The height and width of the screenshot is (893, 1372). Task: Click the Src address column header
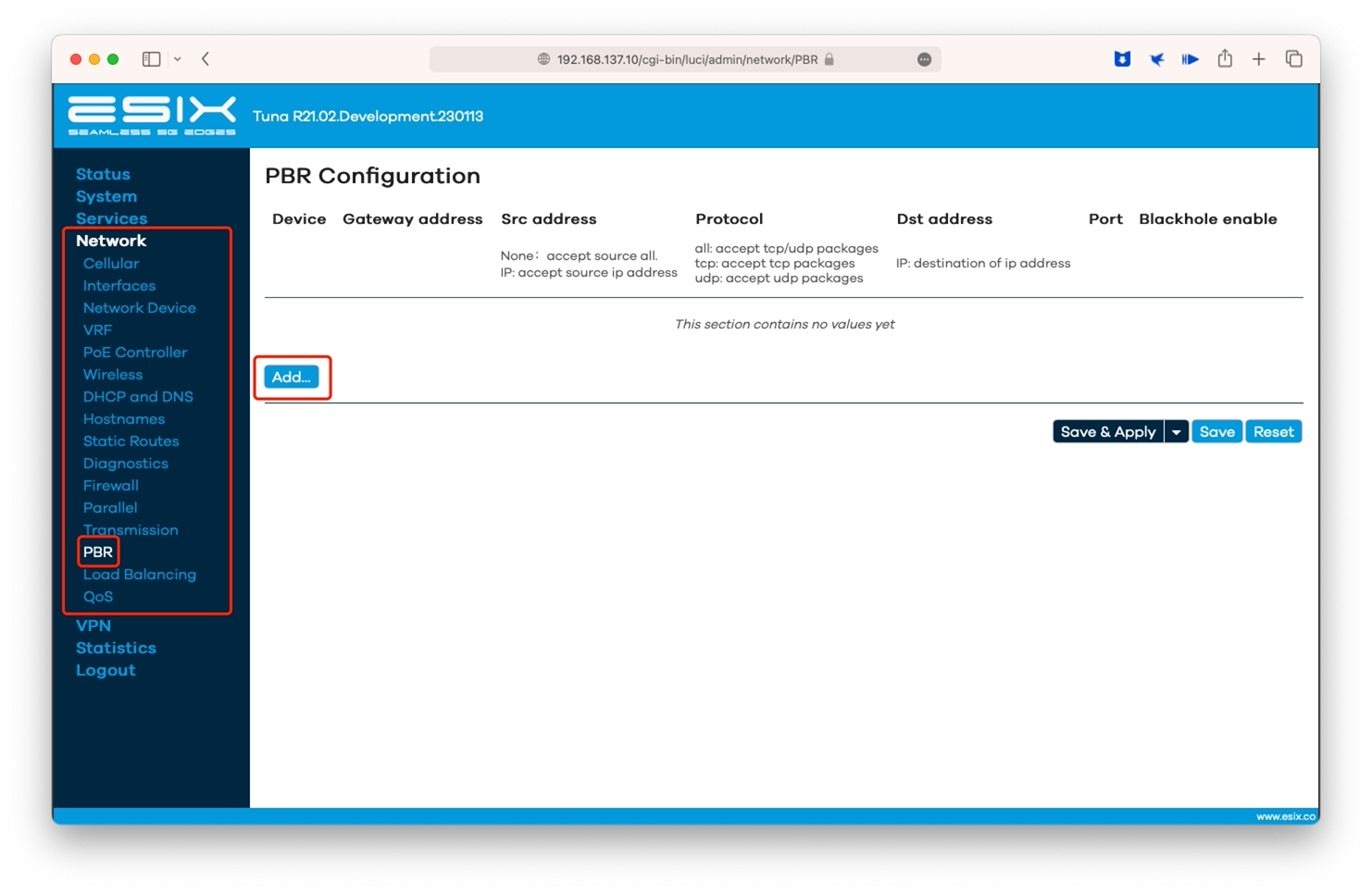click(x=549, y=219)
